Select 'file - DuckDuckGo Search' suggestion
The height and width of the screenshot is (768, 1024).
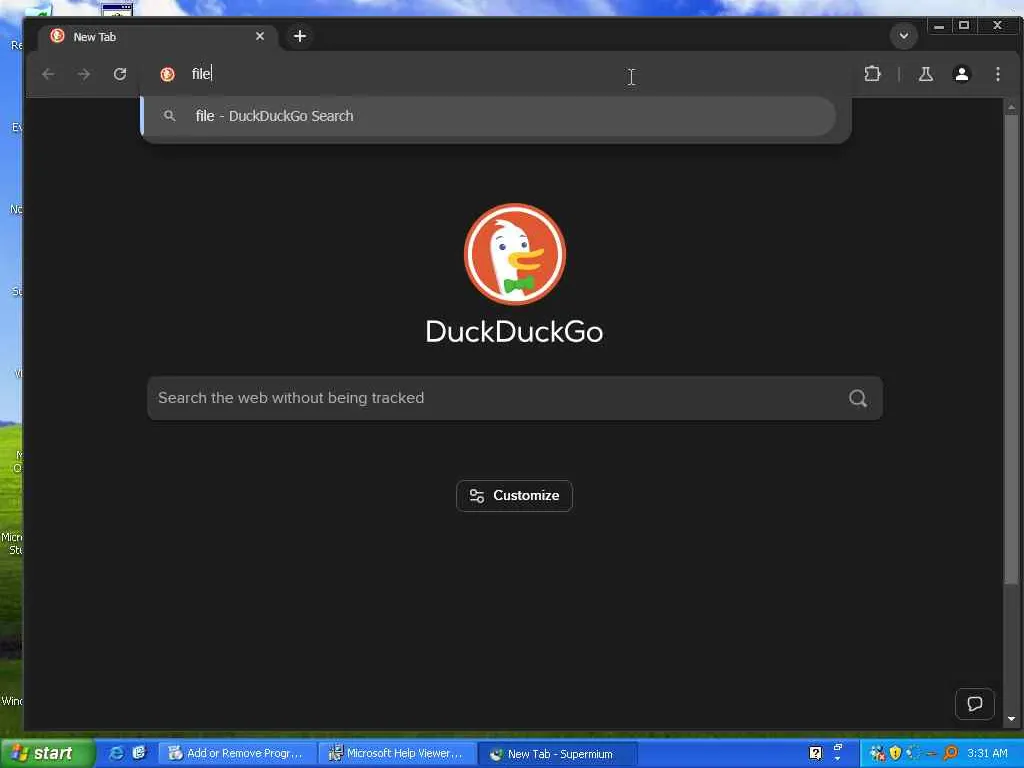click(x=488, y=116)
